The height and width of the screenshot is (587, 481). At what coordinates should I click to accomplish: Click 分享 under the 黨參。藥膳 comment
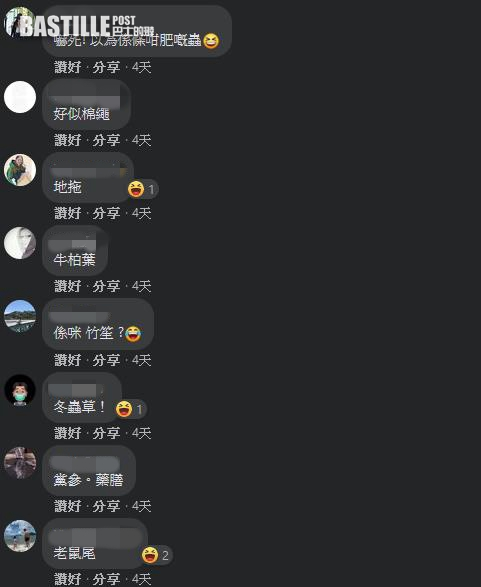[x=106, y=506]
